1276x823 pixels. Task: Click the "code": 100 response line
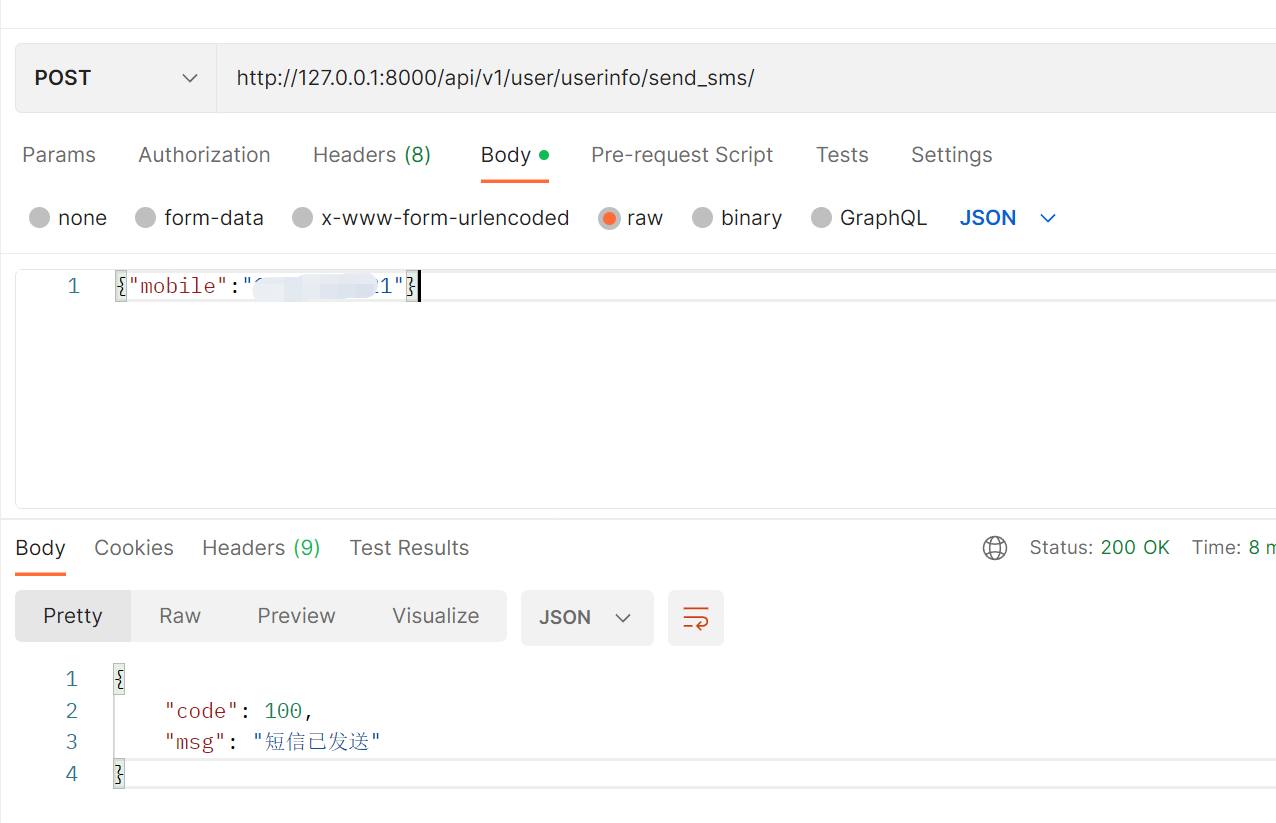click(240, 711)
